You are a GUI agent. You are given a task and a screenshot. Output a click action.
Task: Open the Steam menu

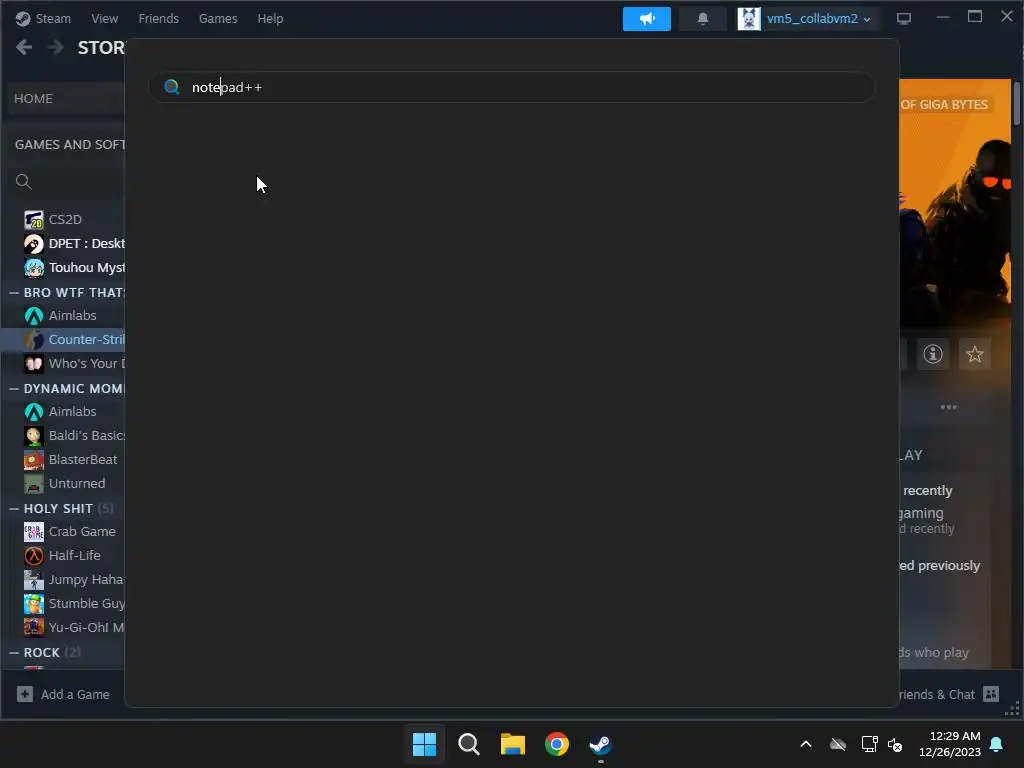[43, 18]
